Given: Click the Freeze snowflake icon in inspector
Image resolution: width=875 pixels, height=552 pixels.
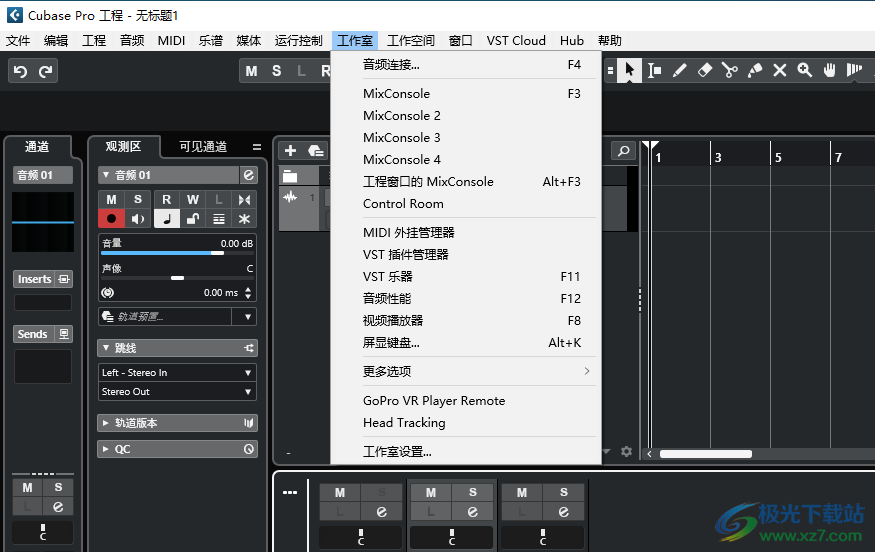Looking at the screenshot, I should point(244,219).
